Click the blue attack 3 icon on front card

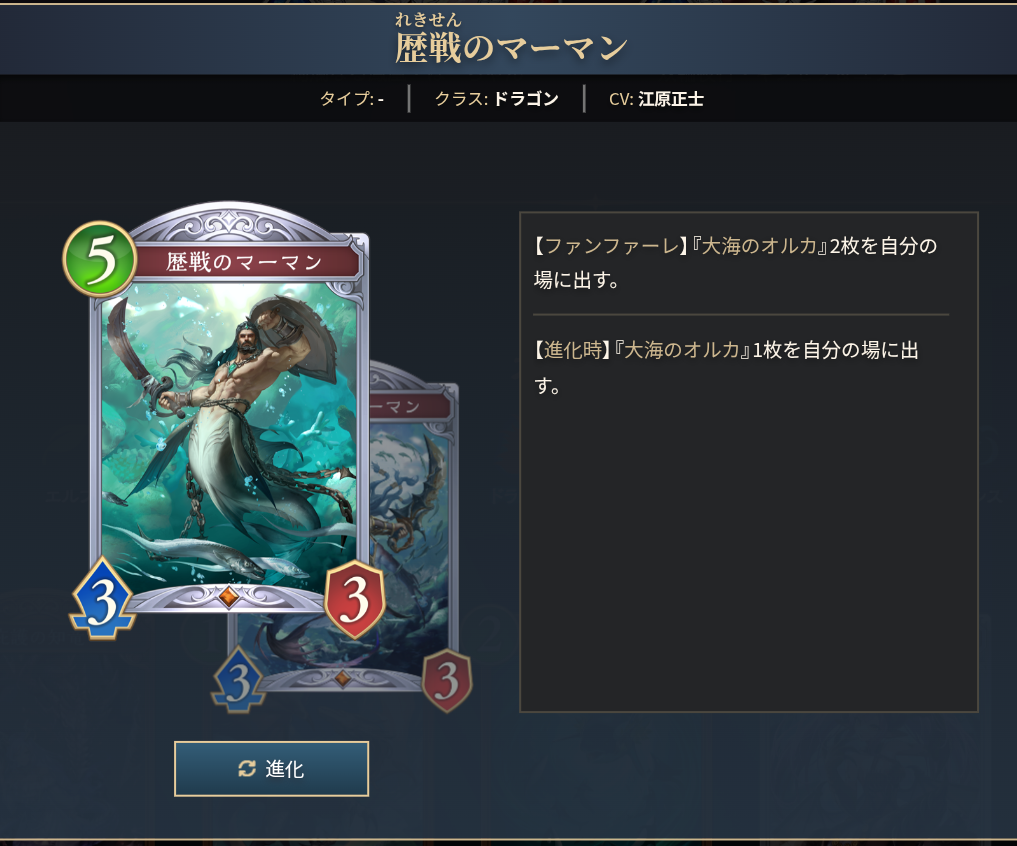(102, 598)
